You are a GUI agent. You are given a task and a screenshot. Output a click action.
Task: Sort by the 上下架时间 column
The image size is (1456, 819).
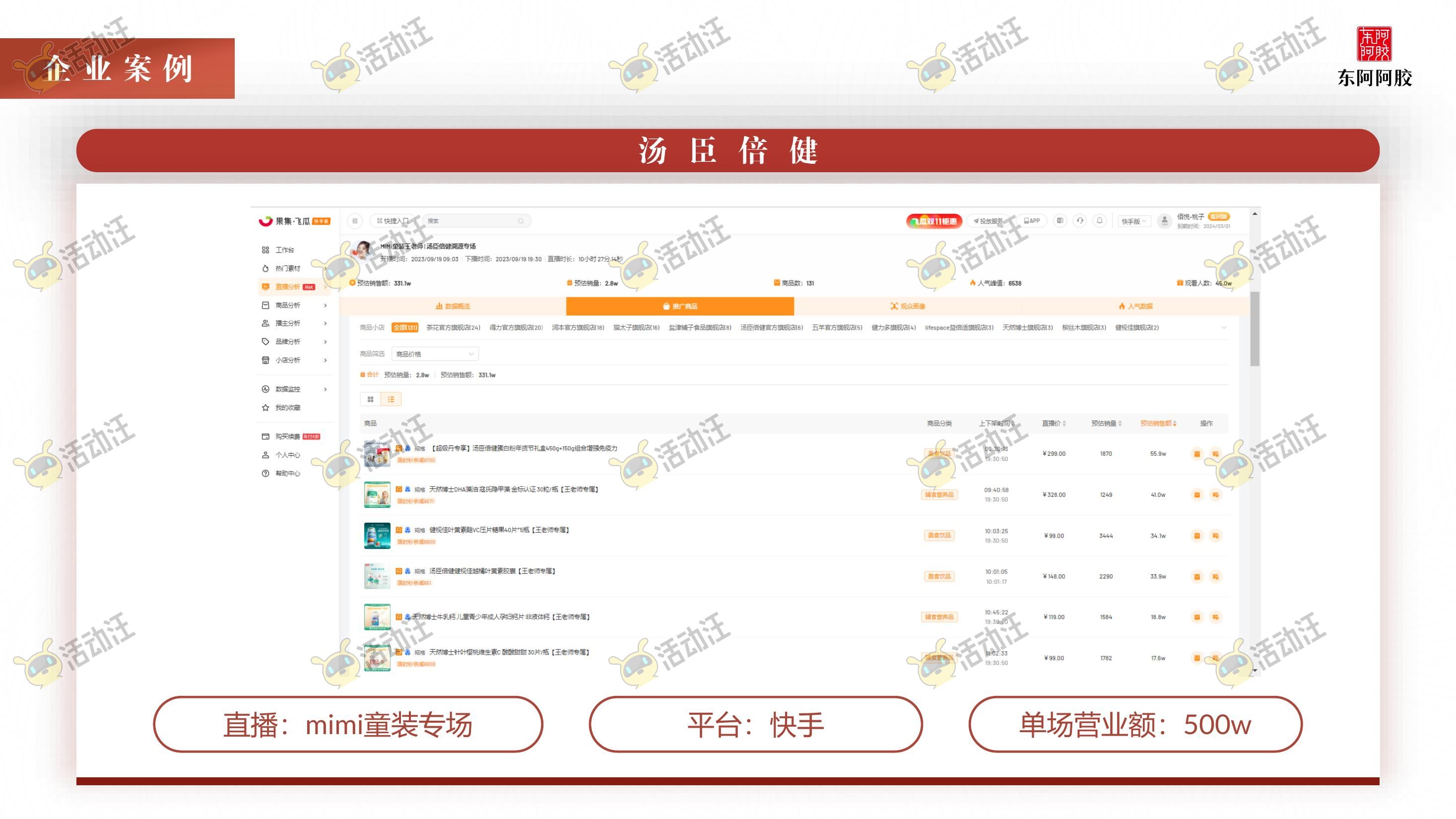(x=996, y=423)
